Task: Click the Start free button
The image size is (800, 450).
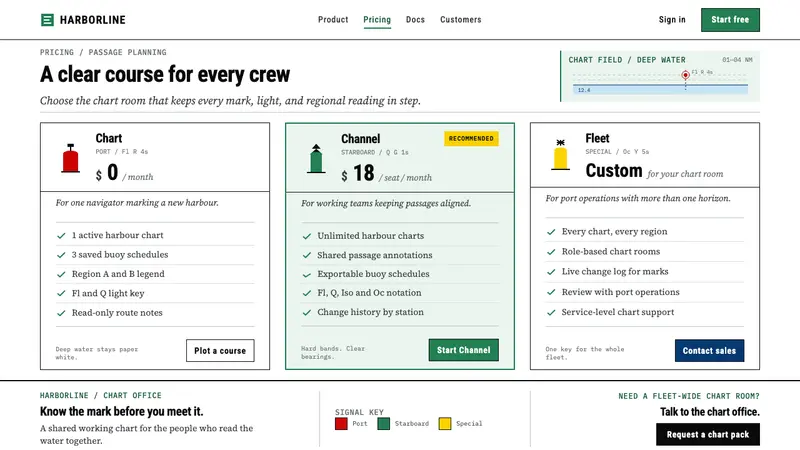Action: 730,20
